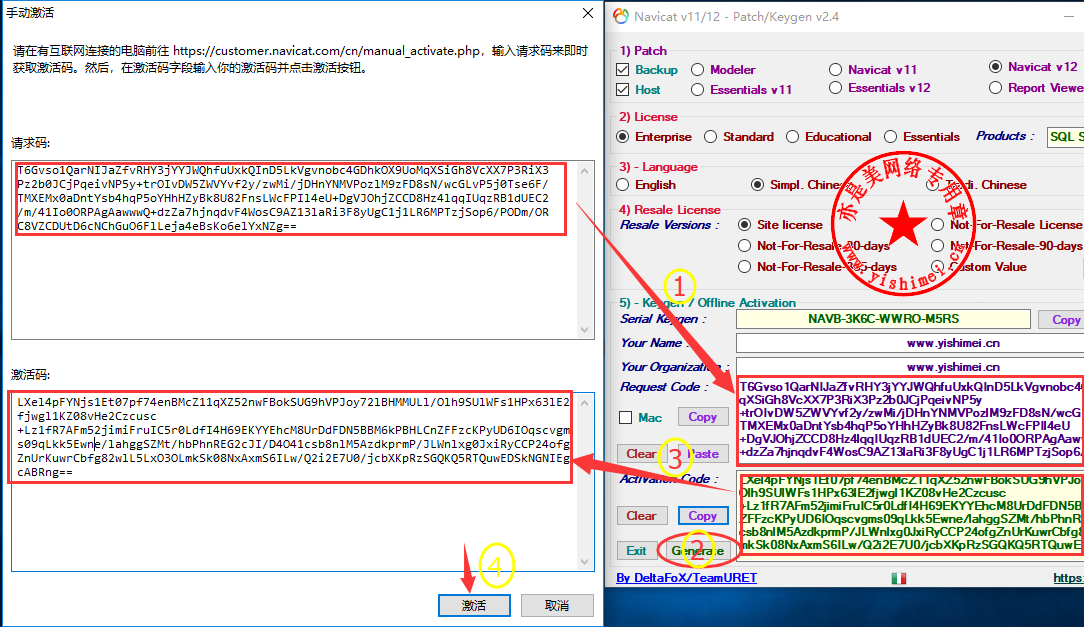
Task: Click the 取消 button
Action: 557,606
